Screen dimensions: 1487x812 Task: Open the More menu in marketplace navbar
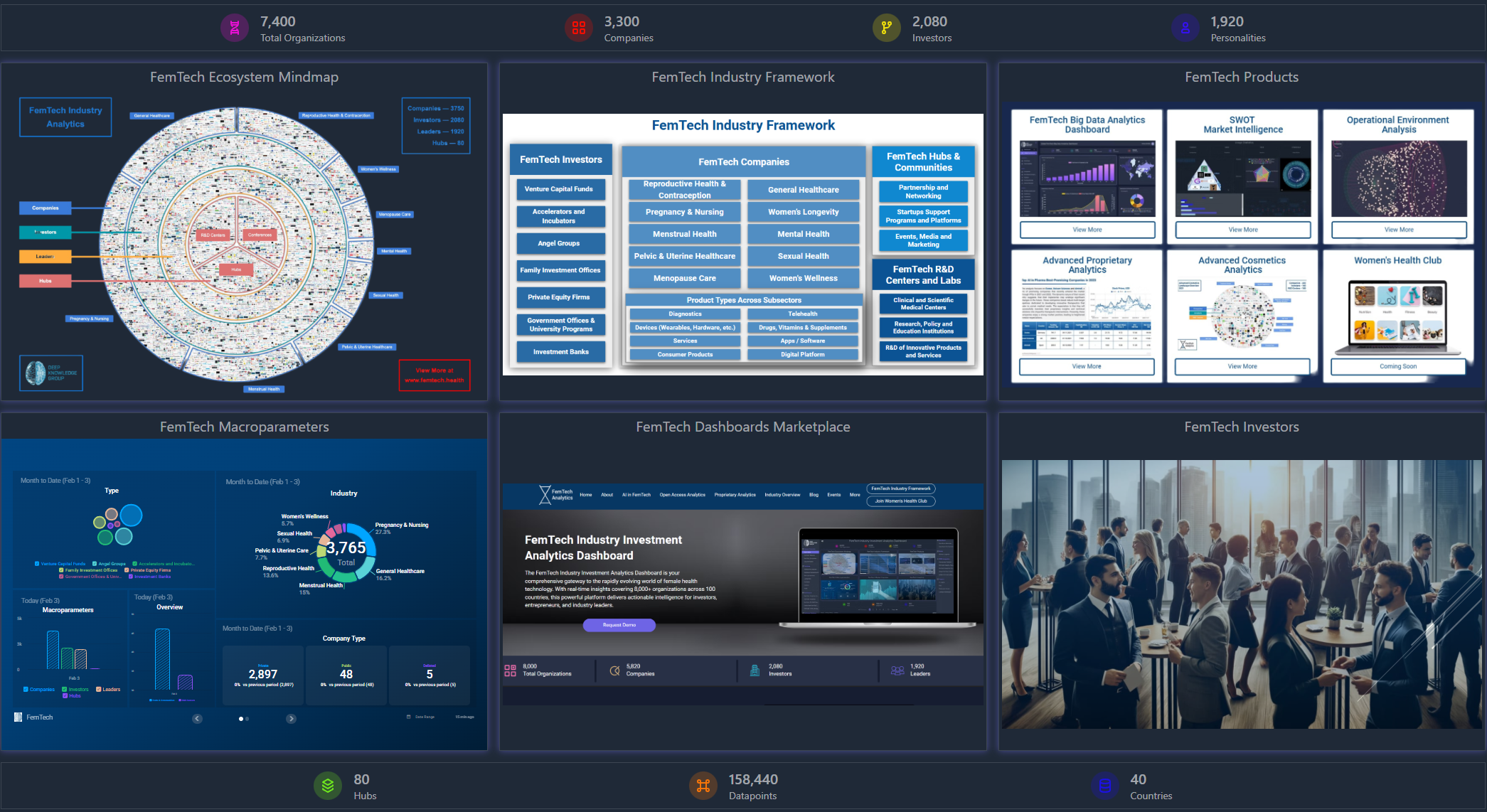click(855, 495)
